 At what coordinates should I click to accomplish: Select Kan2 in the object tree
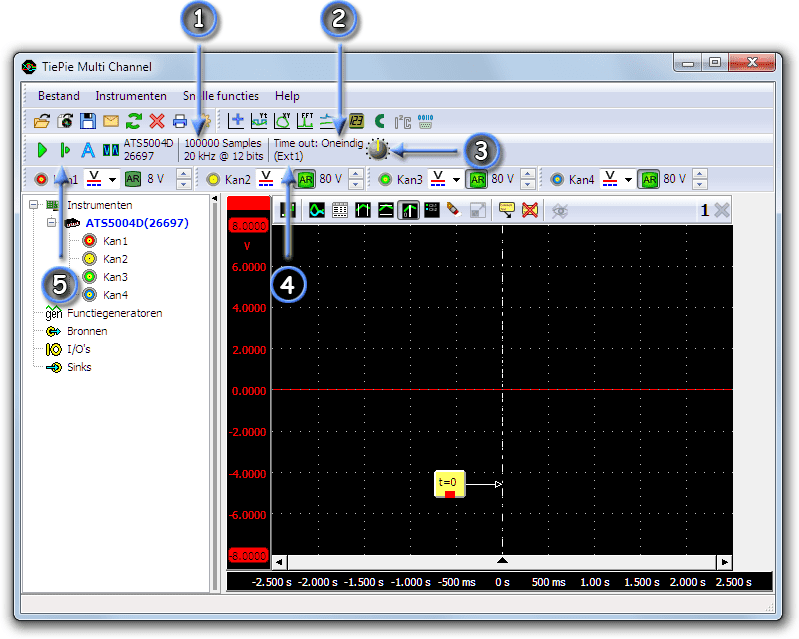[x=115, y=259]
